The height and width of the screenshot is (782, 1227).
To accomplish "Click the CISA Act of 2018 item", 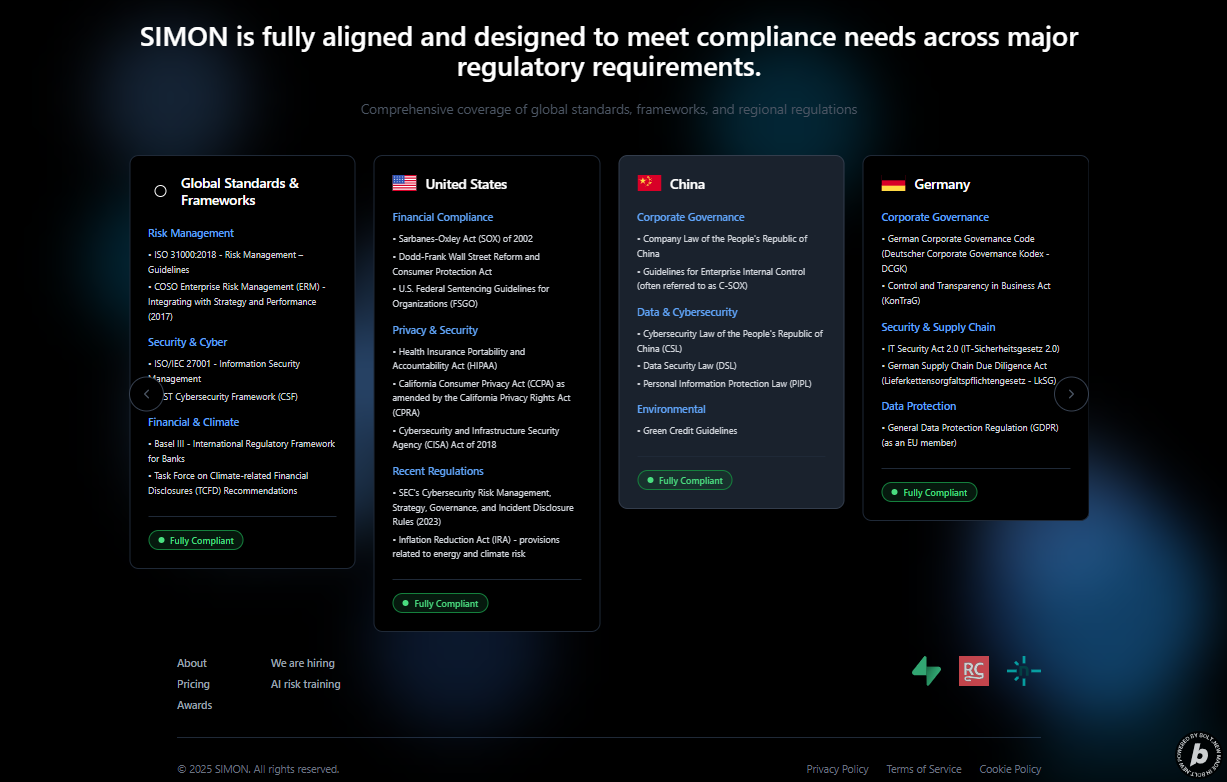I will 476,438.
